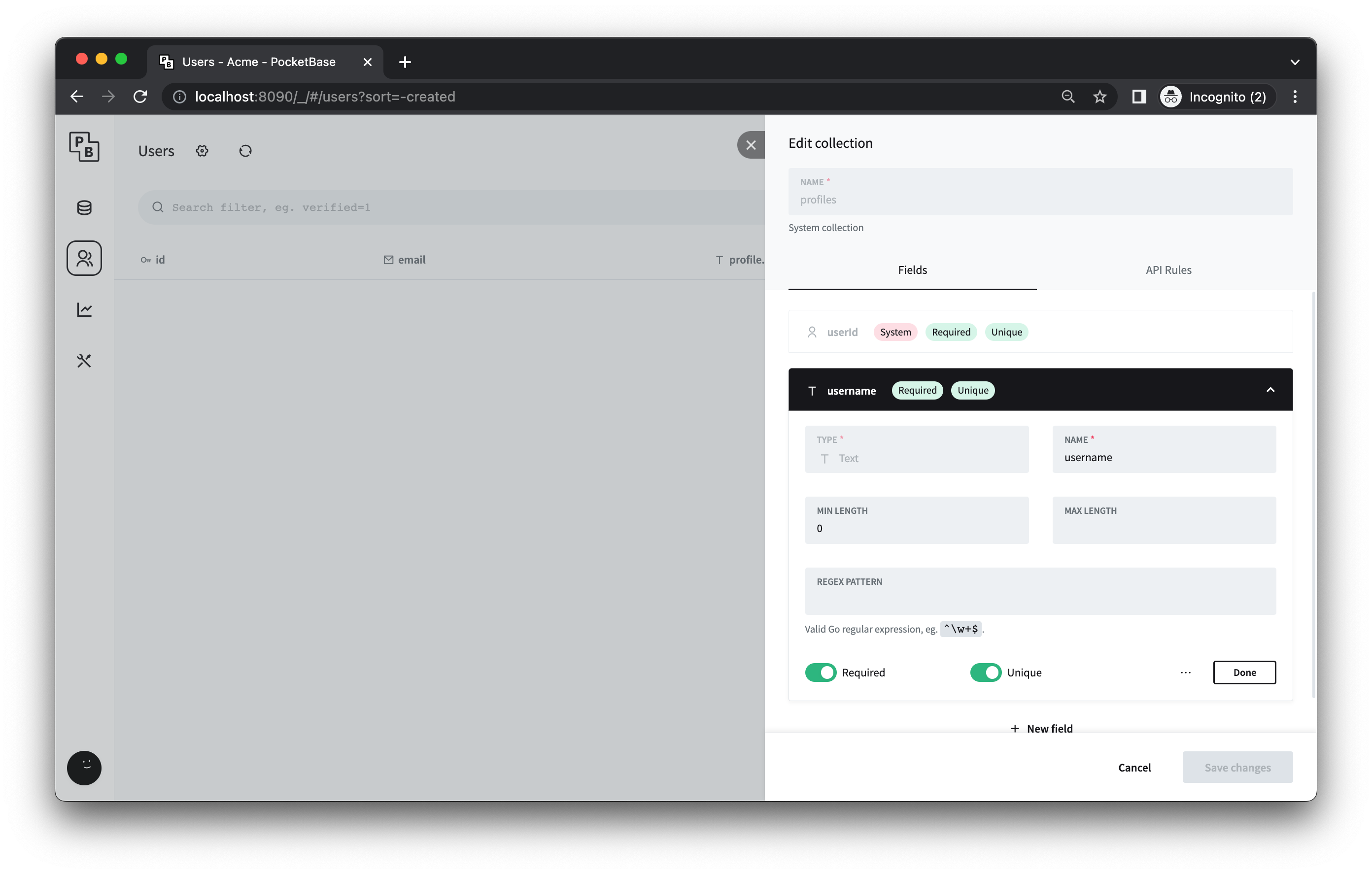Click the collection Name field profiles
This screenshot has width=1372, height=874.
(1040, 192)
